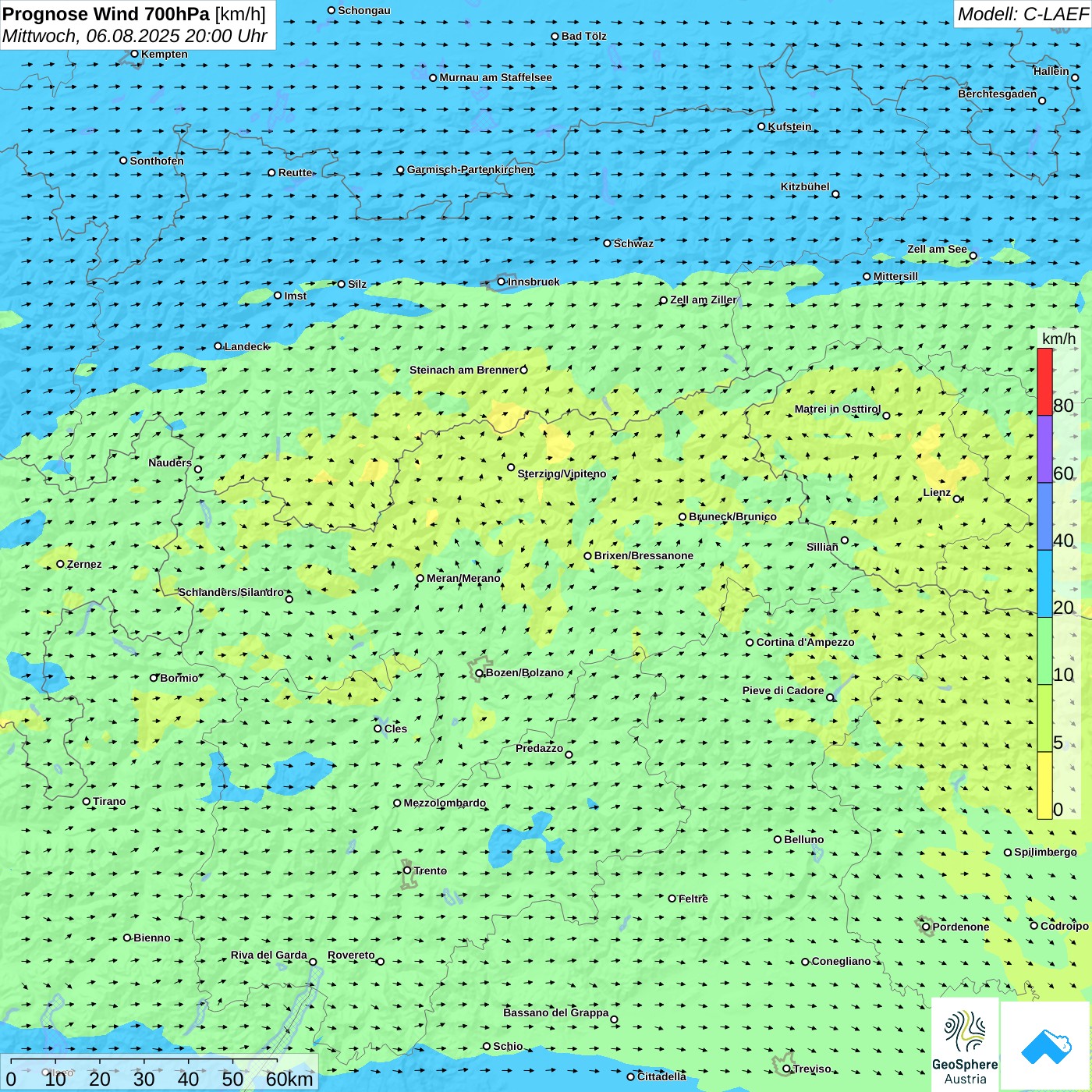Click the Belluno city label
Image resolution: width=1092 pixels, height=1092 pixels.
tap(803, 839)
